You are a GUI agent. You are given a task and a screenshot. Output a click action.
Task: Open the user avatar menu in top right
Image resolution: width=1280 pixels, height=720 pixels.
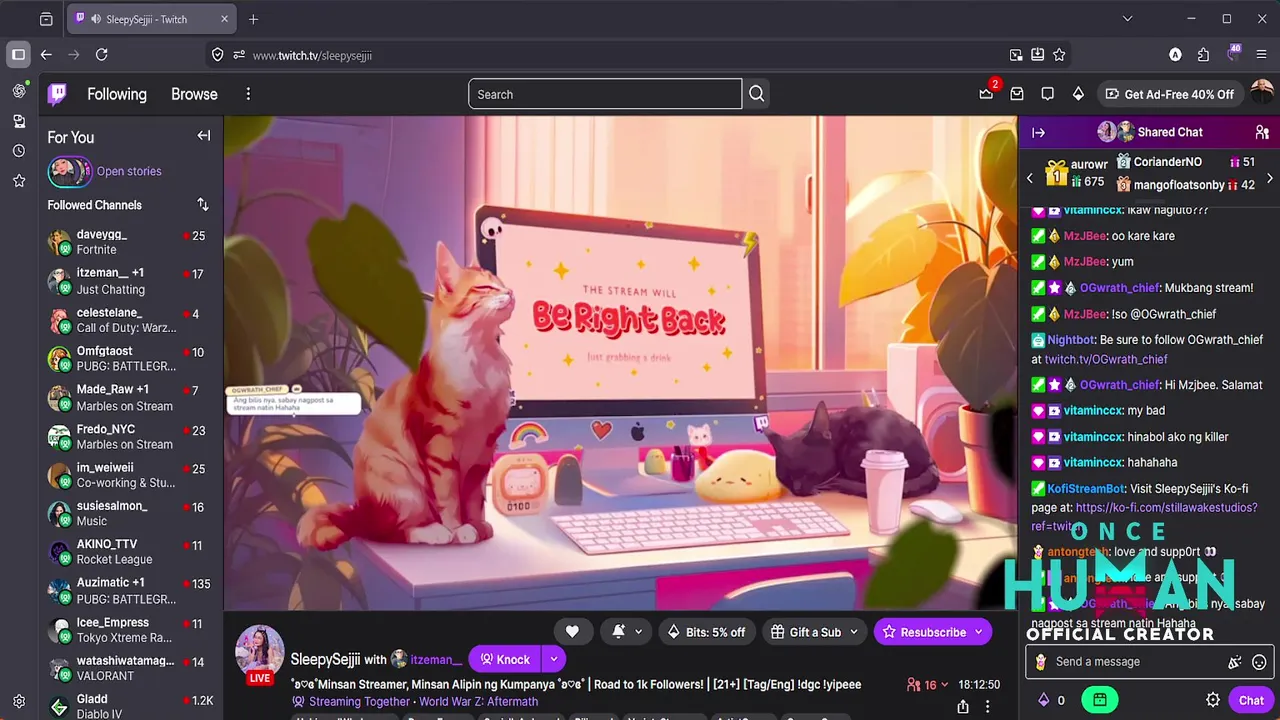click(x=1262, y=93)
